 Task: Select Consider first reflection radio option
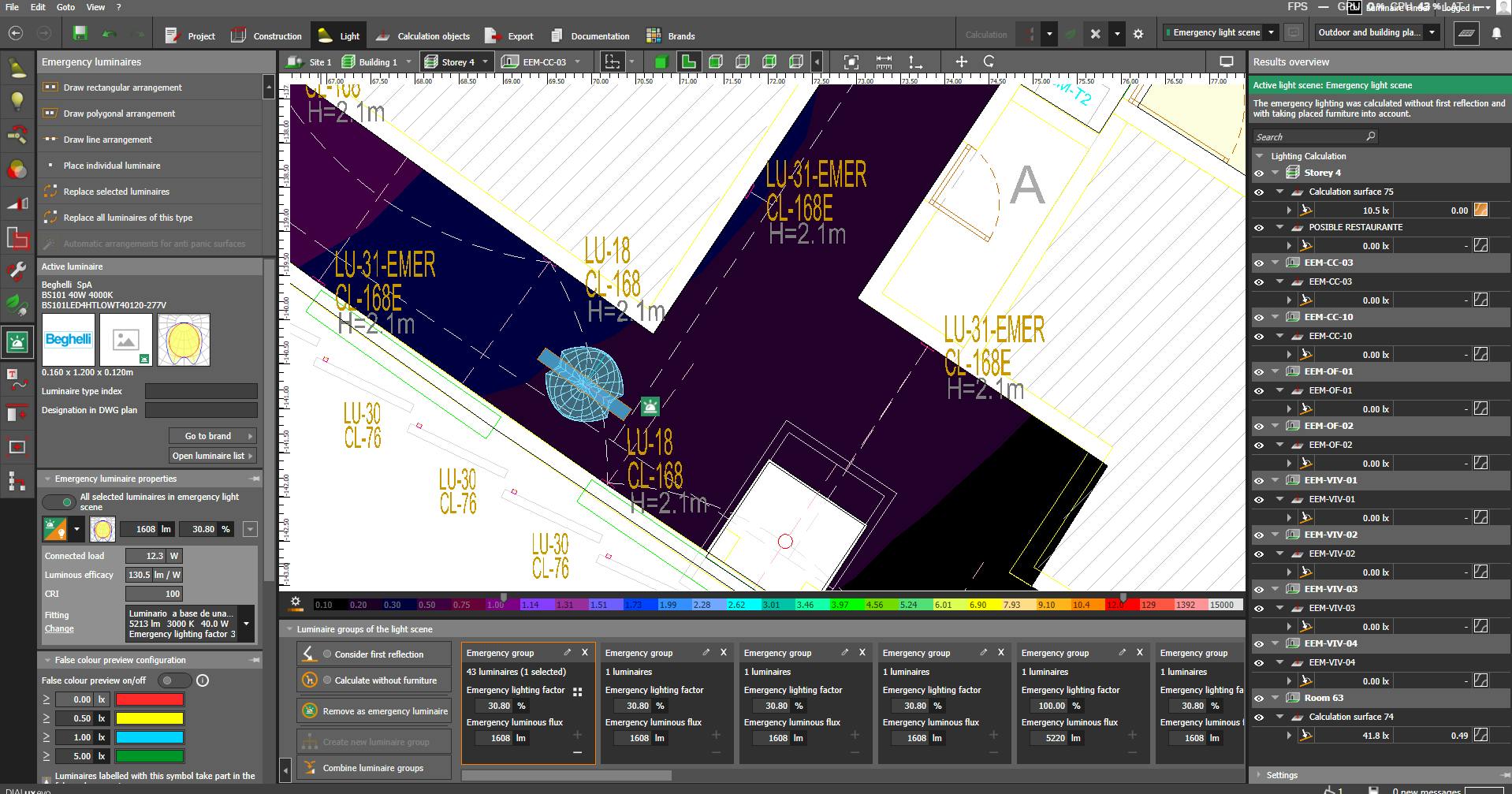point(327,654)
